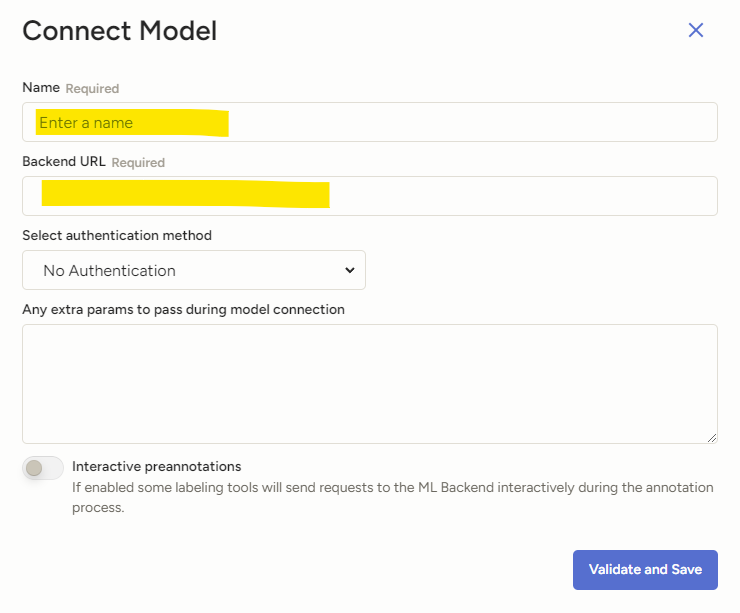Image resolution: width=740 pixels, height=613 pixels.
Task: Click the extra params label above textarea
Action: (183, 309)
